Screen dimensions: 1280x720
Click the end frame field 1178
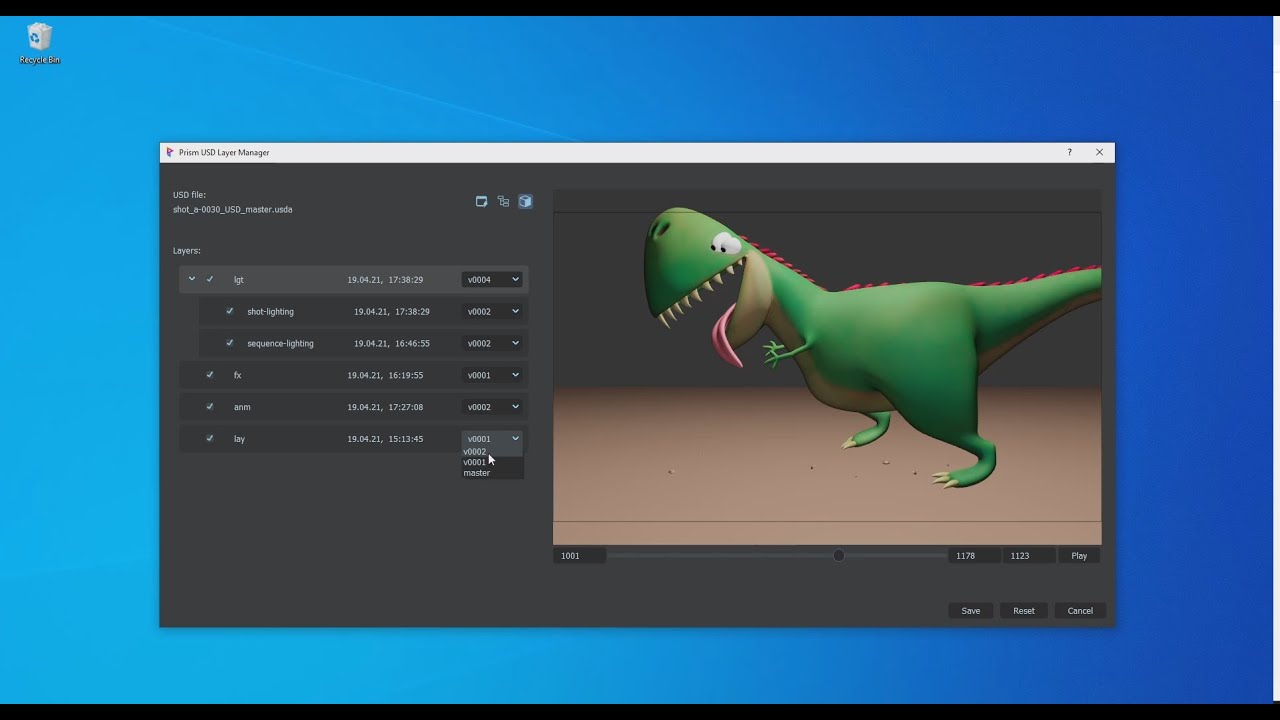(x=974, y=555)
